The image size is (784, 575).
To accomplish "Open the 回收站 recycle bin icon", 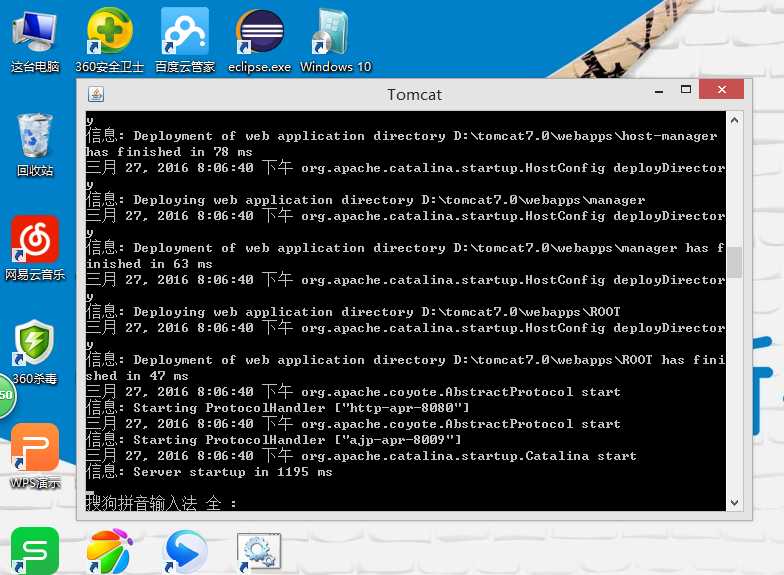I will point(34,145).
